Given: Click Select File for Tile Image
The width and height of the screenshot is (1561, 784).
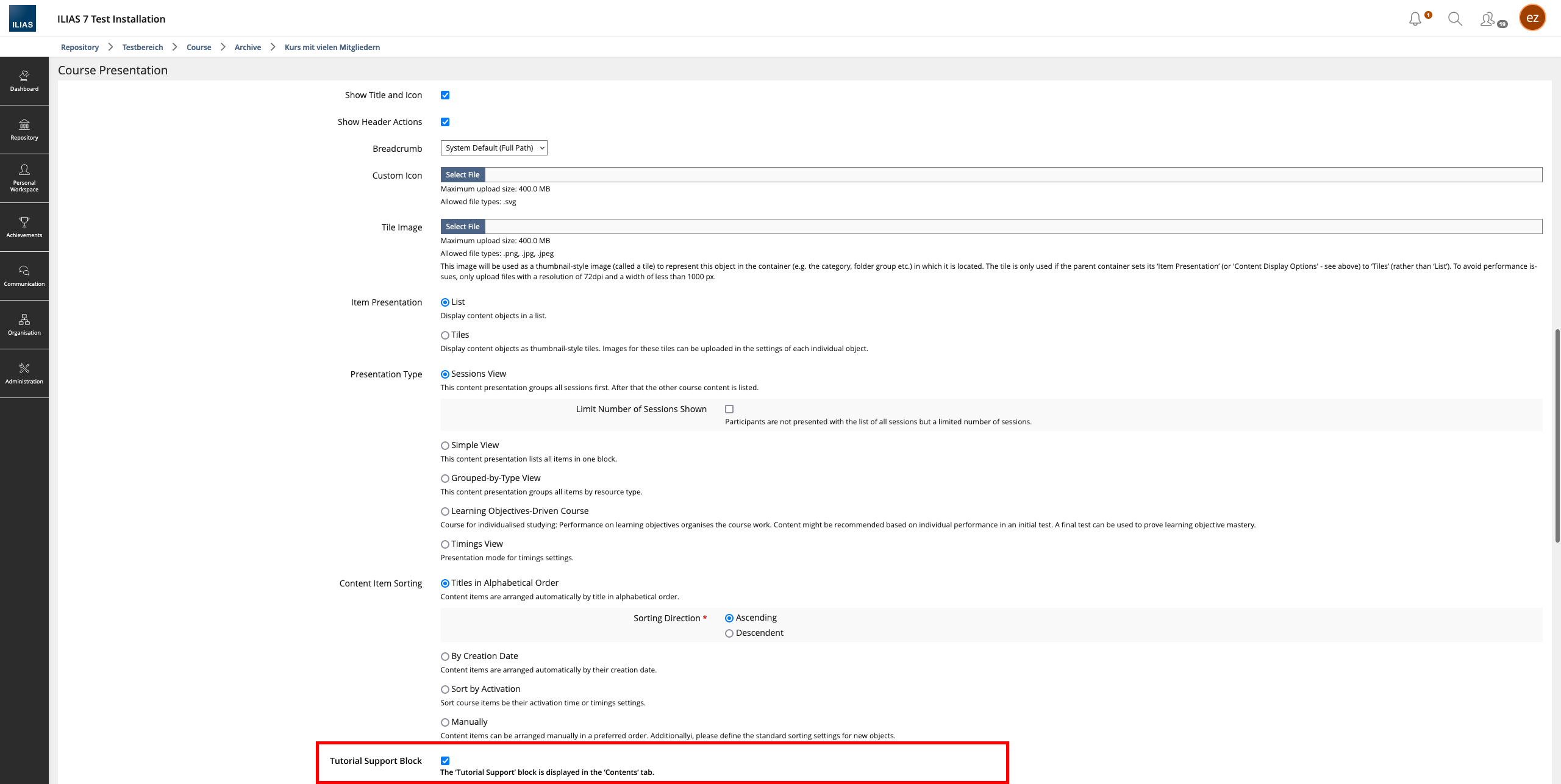Looking at the screenshot, I should pos(462,227).
